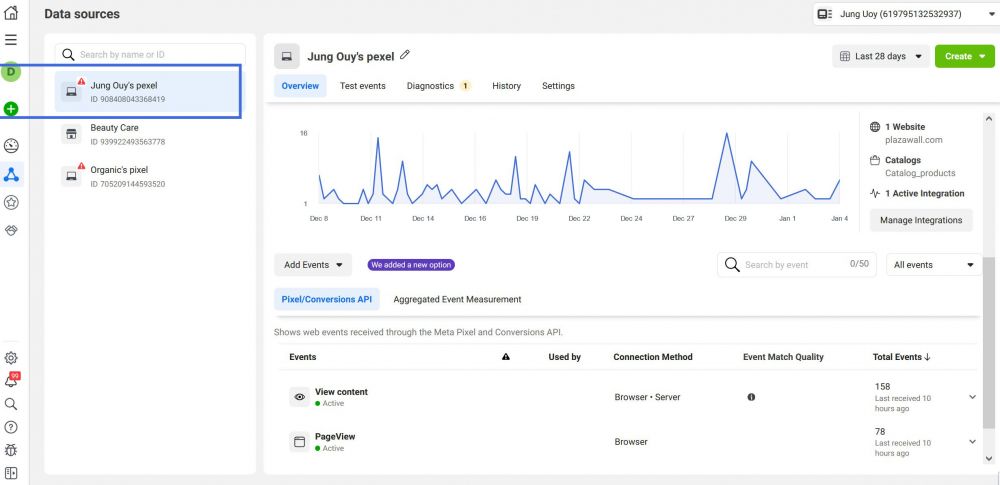Click the Search by event field
1000x485 pixels.
[797, 264]
